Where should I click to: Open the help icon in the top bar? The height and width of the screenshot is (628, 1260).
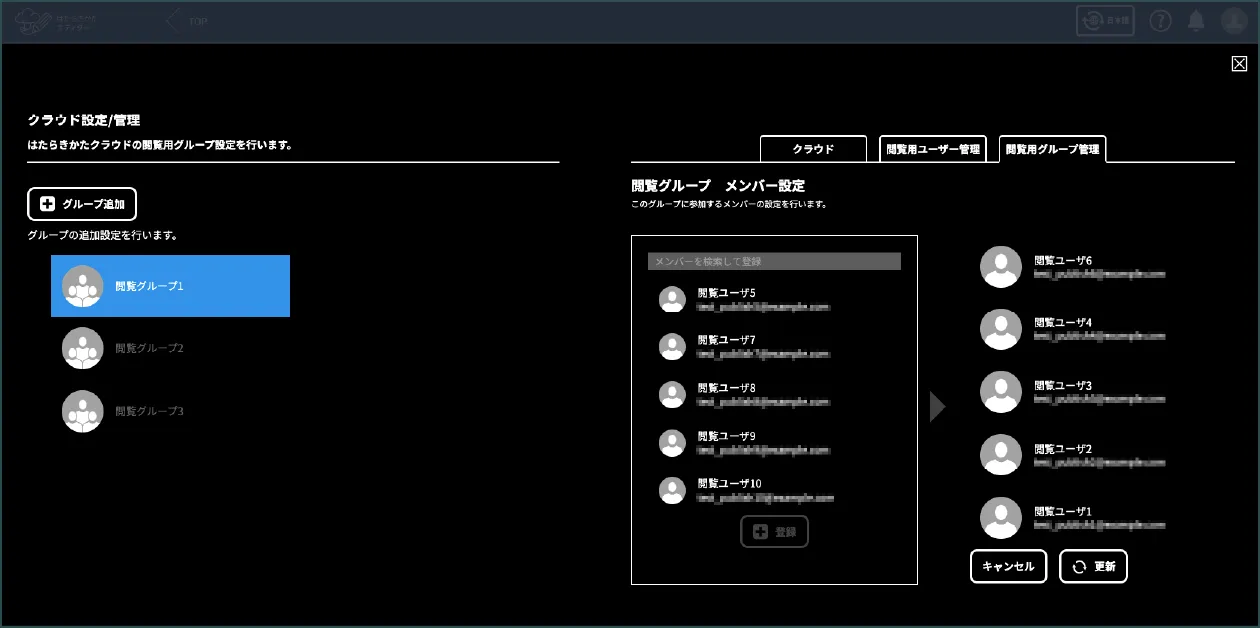pyautogui.click(x=1160, y=20)
